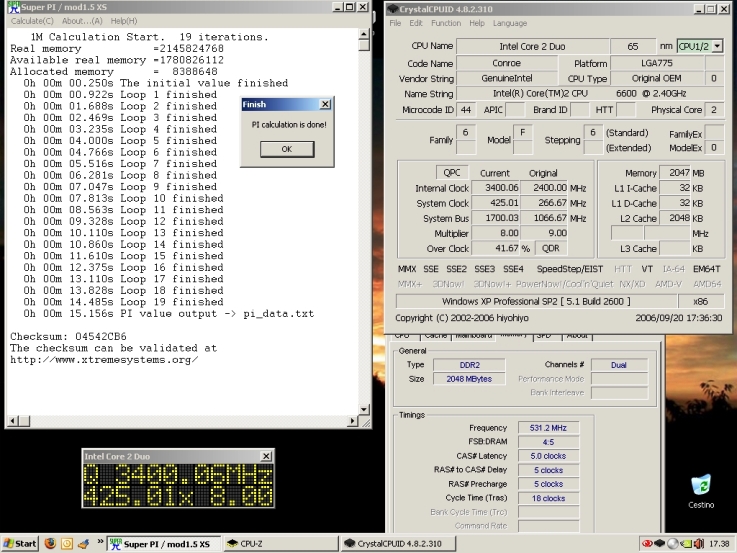Select the About tab in CPU-Z

tap(577, 335)
